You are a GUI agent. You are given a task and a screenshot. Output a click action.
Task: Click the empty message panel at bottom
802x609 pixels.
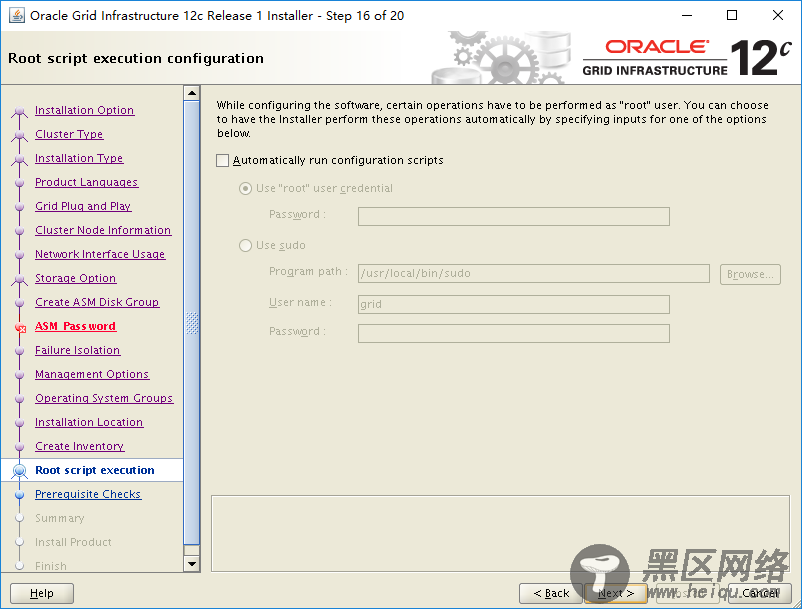coord(500,533)
